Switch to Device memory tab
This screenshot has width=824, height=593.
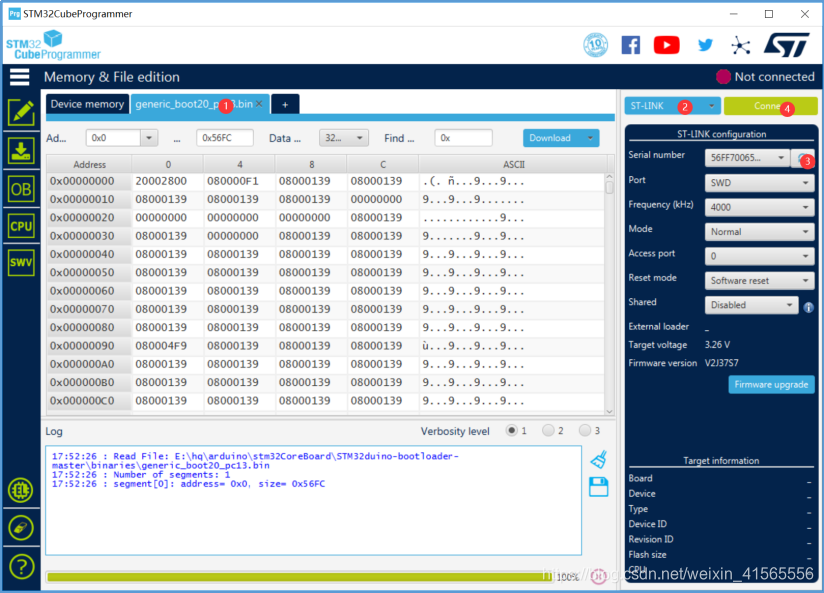(87, 104)
